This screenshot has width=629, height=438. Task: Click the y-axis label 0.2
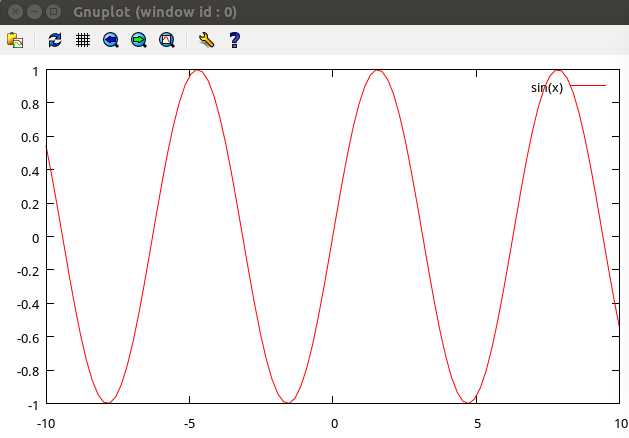pos(30,205)
